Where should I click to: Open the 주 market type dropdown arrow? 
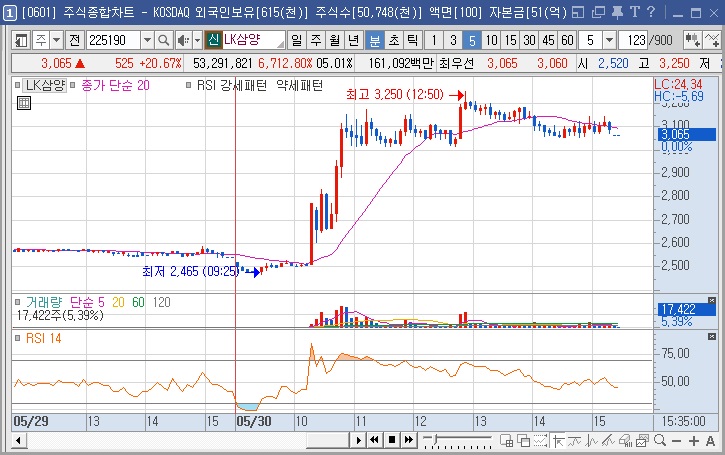click(x=56, y=40)
